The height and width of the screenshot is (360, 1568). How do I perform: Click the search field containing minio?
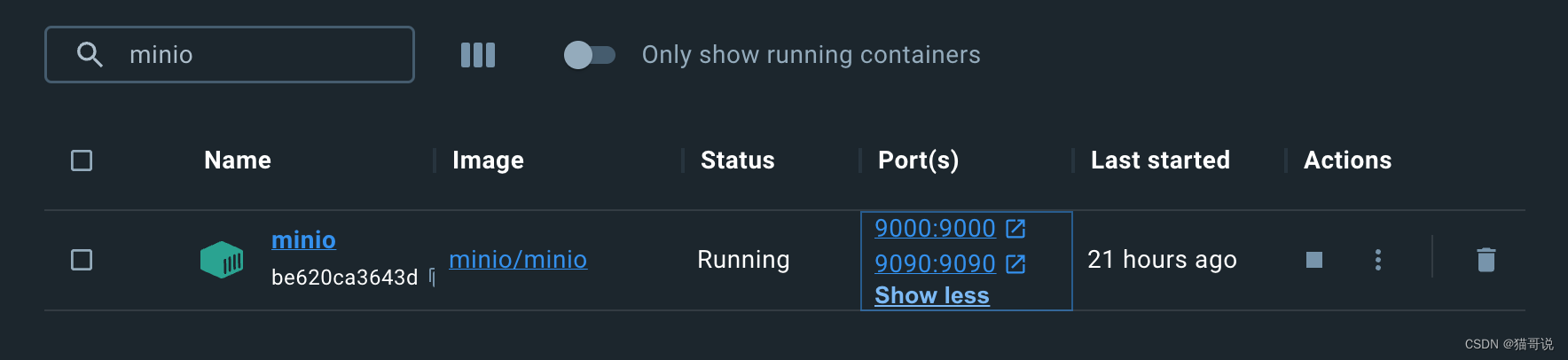click(x=257, y=55)
